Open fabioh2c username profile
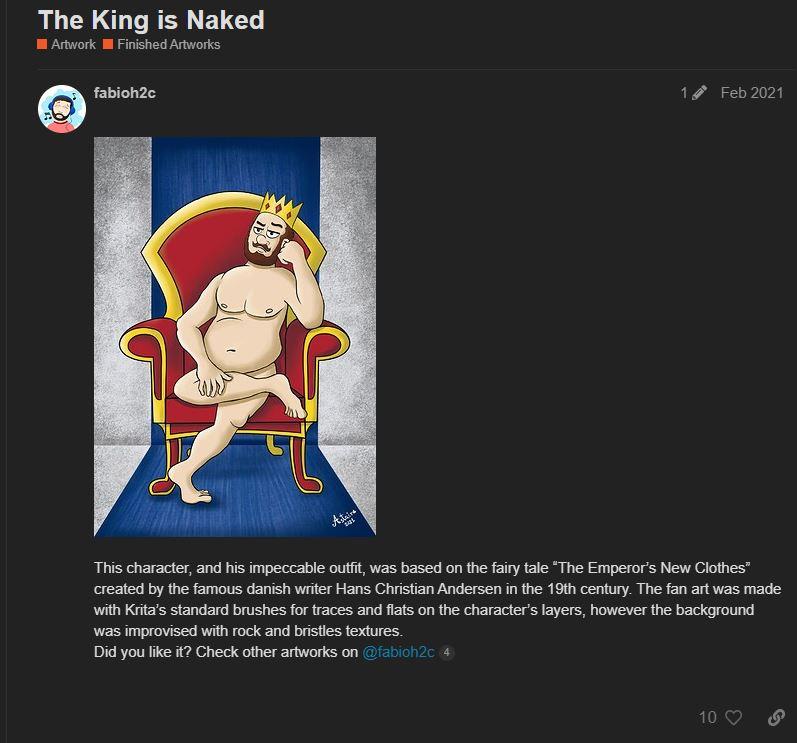Screen dimensions: 797x743 125,93
